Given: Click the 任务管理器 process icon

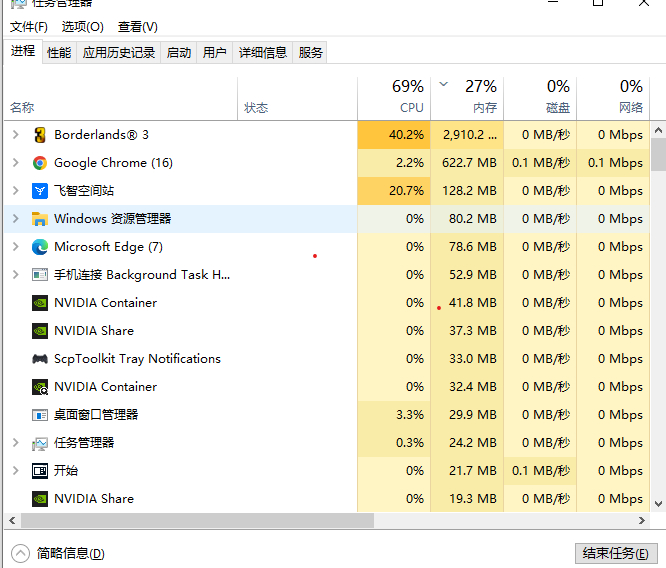Looking at the screenshot, I should (40, 444).
